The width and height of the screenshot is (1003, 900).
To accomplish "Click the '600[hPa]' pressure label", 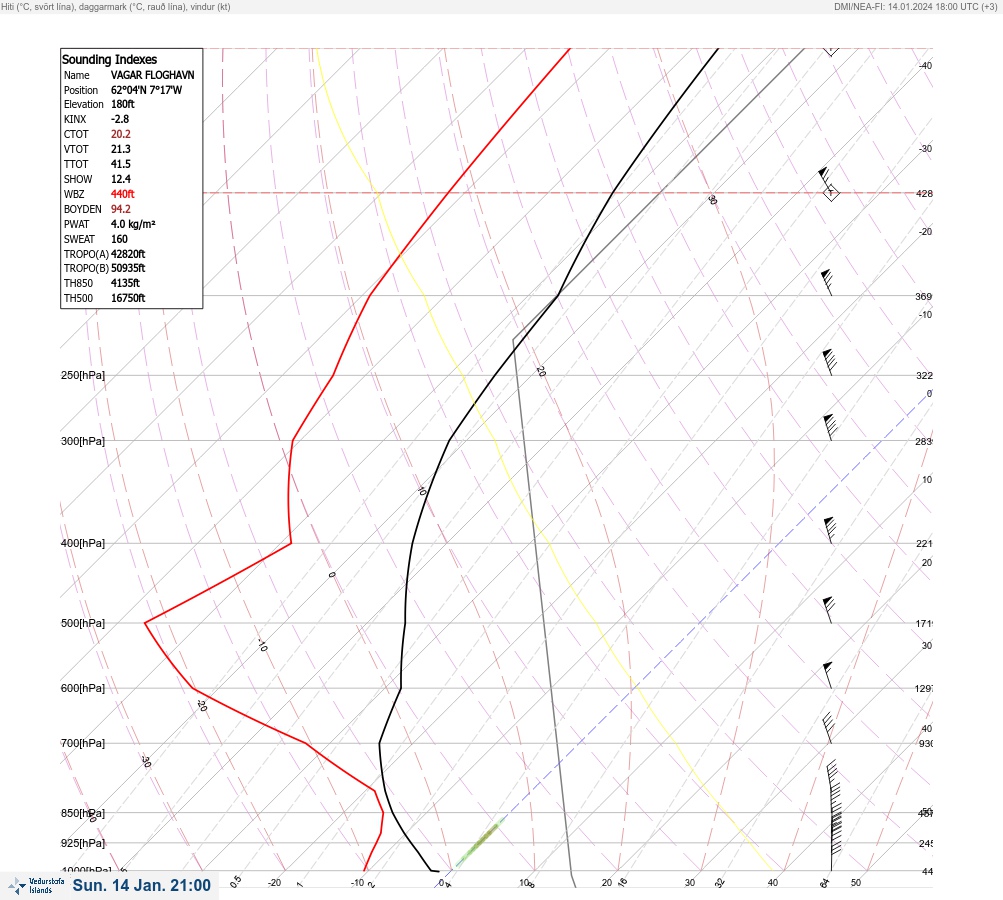I will tap(83, 688).
